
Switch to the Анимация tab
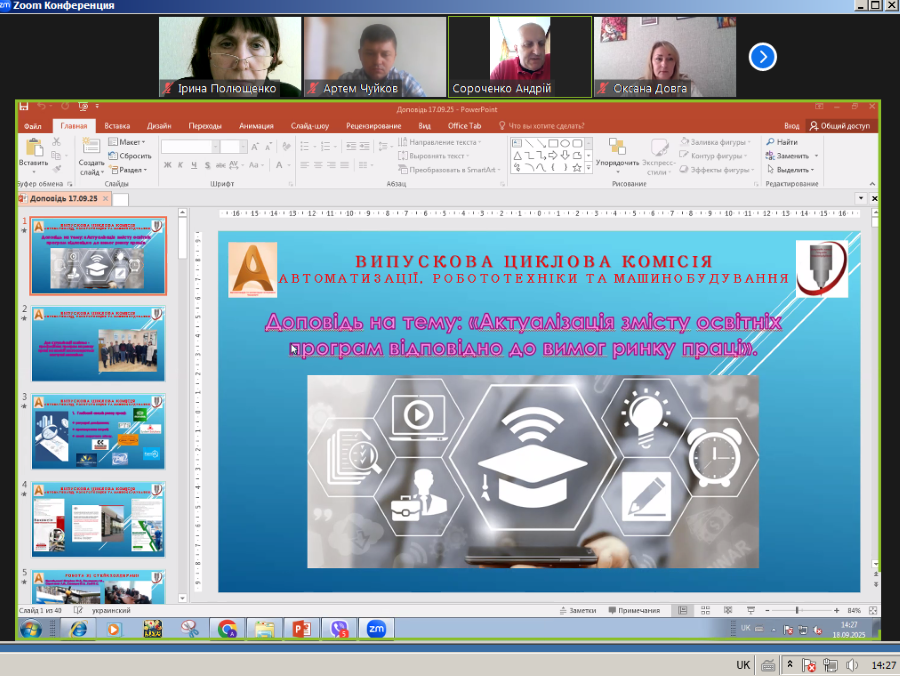(256, 126)
